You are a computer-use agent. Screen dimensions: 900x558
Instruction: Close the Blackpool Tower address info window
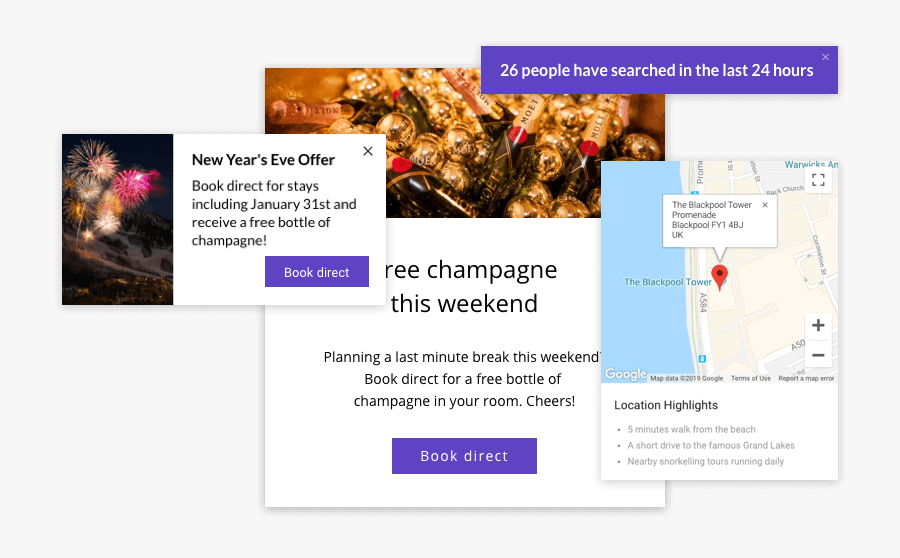pos(765,205)
